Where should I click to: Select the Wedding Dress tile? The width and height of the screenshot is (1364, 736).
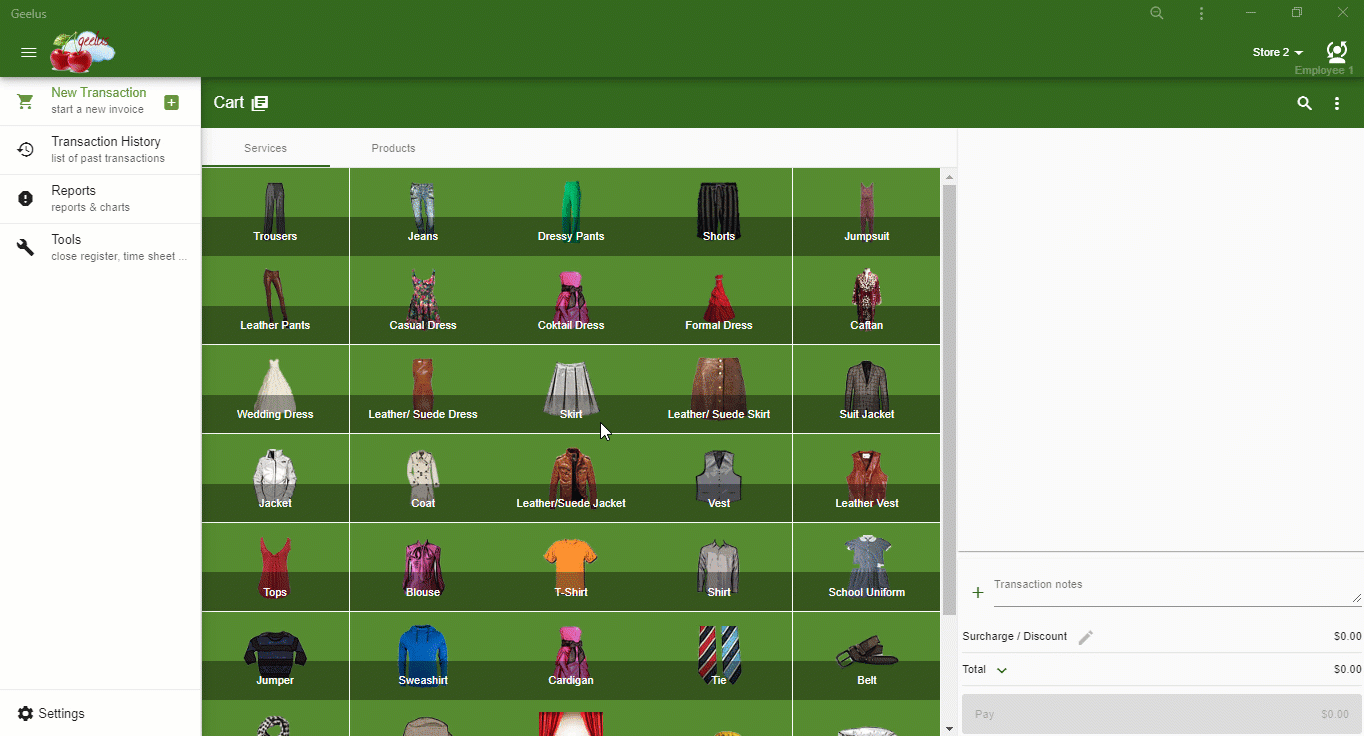(x=275, y=389)
